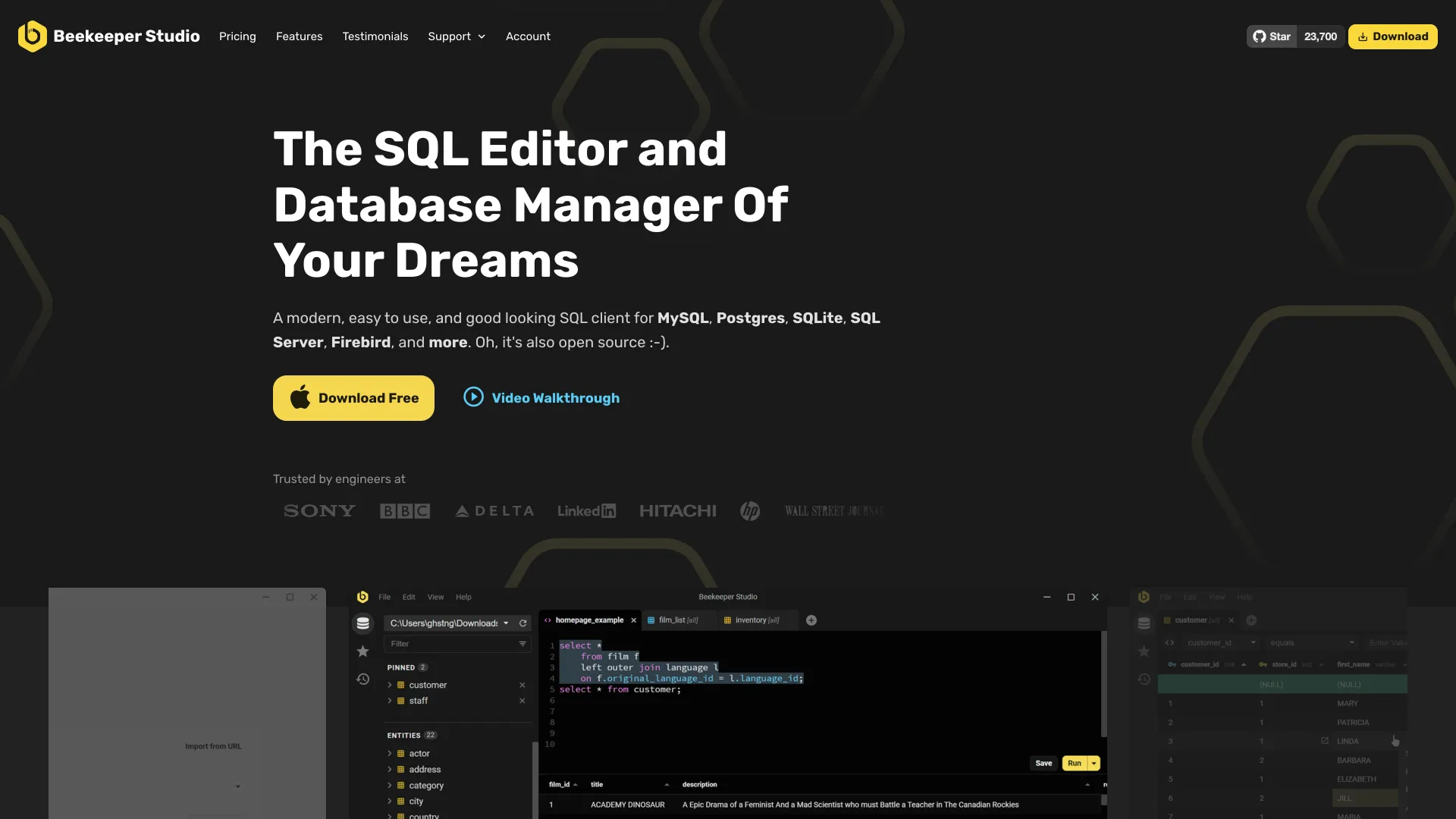The height and width of the screenshot is (819, 1456).
Task: Click the refresh icon beside database path
Action: (522, 623)
